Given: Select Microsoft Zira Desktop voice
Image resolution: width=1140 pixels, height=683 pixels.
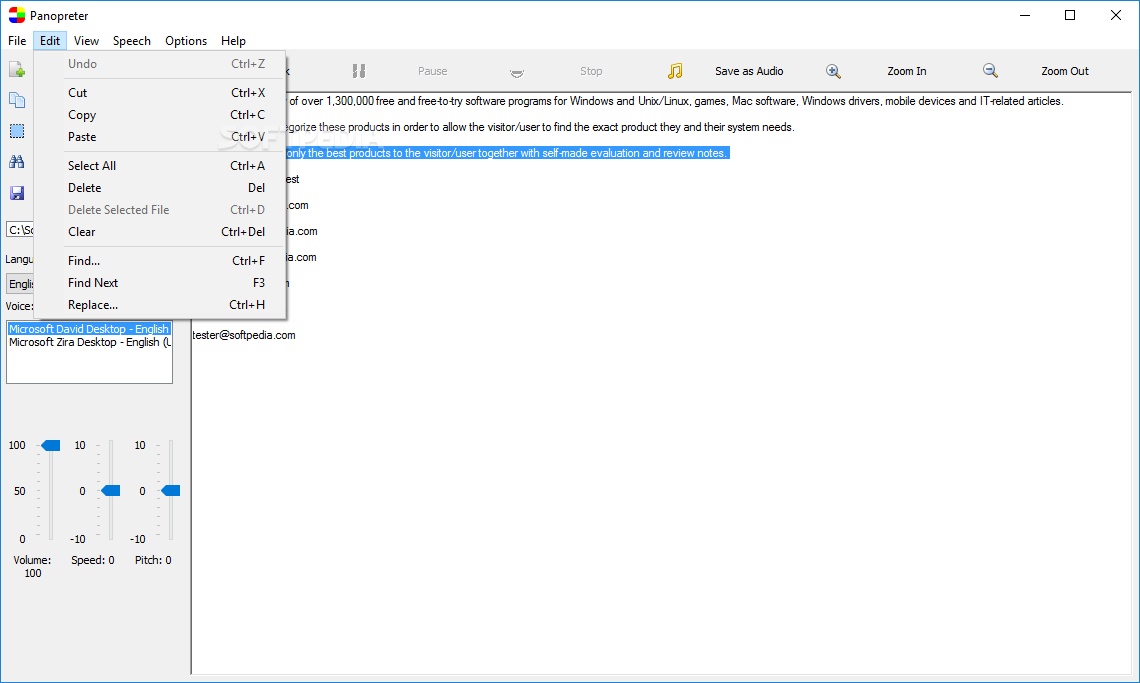Looking at the screenshot, I should [x=89, y=342].
